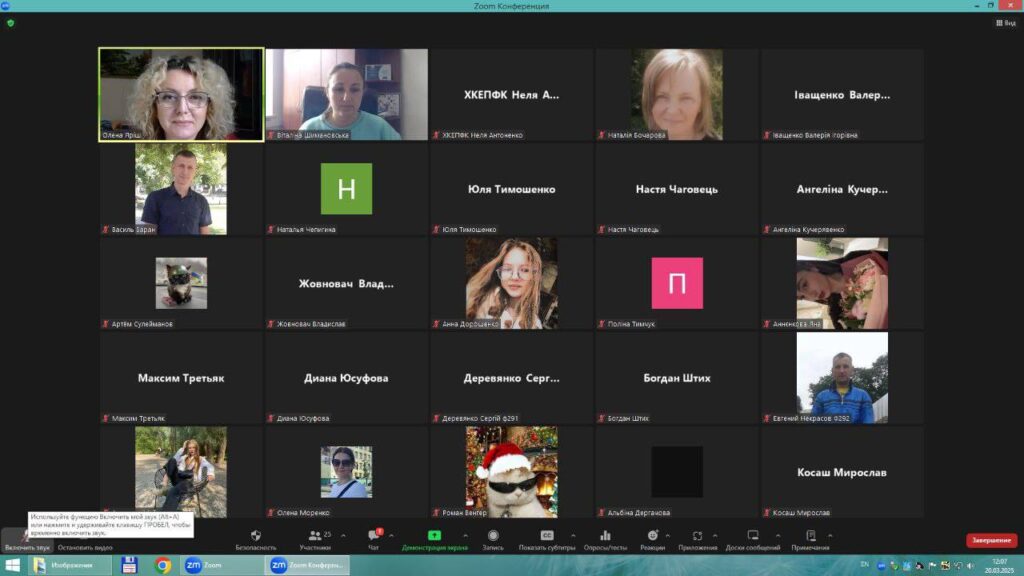Toggle camera via Остановить видео

[85, 541]
